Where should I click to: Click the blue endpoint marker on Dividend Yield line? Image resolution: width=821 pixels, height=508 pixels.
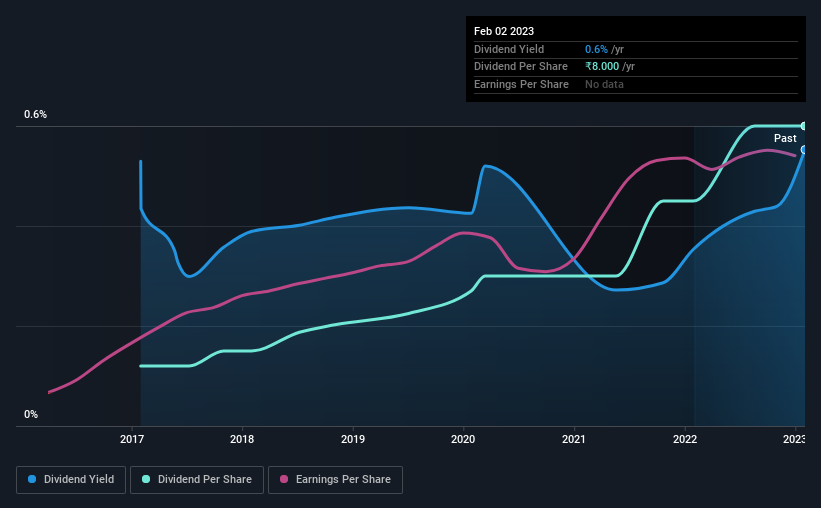tap(804, 150)
